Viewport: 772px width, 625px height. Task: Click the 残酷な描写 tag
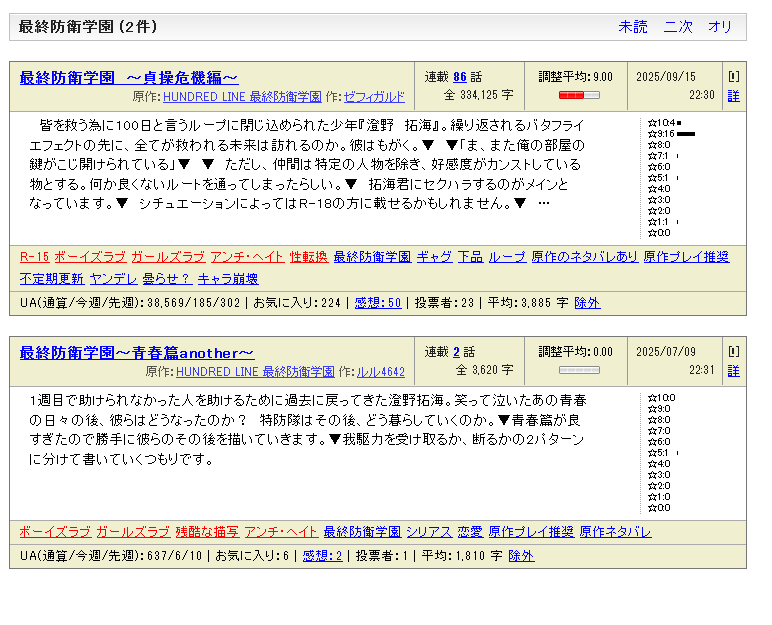pos(208,532)
